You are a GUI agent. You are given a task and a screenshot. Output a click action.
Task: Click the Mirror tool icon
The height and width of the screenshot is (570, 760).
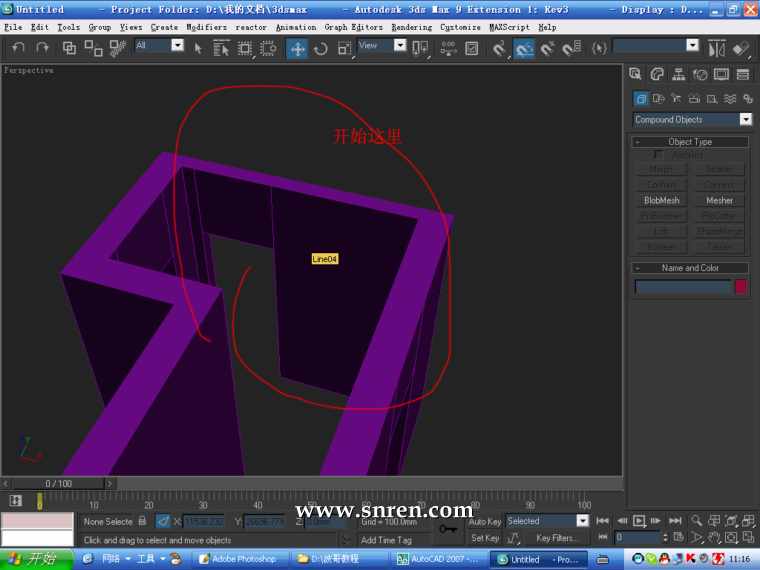click(716, 48)
